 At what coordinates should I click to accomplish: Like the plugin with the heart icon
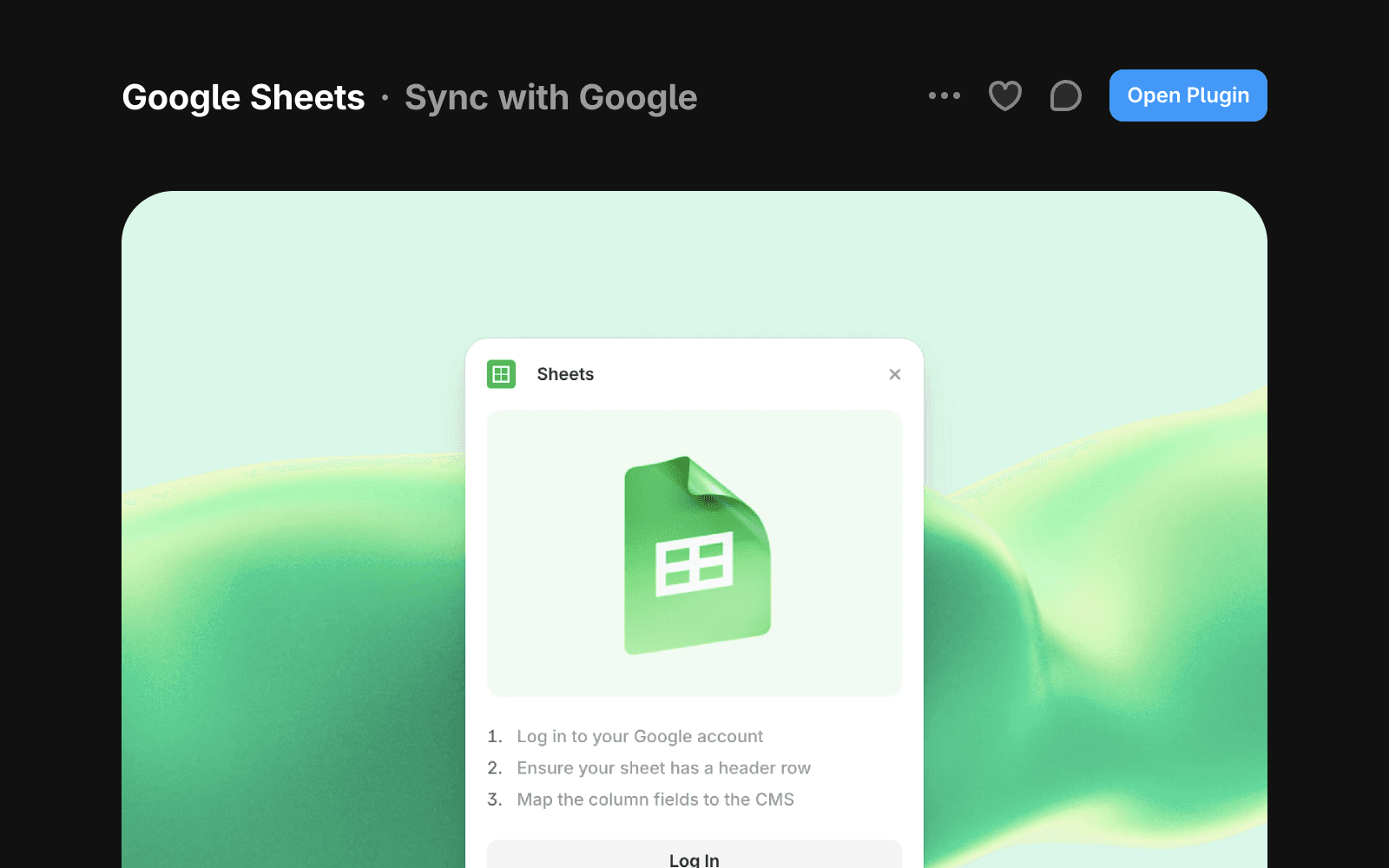(x=1005, y=95)
